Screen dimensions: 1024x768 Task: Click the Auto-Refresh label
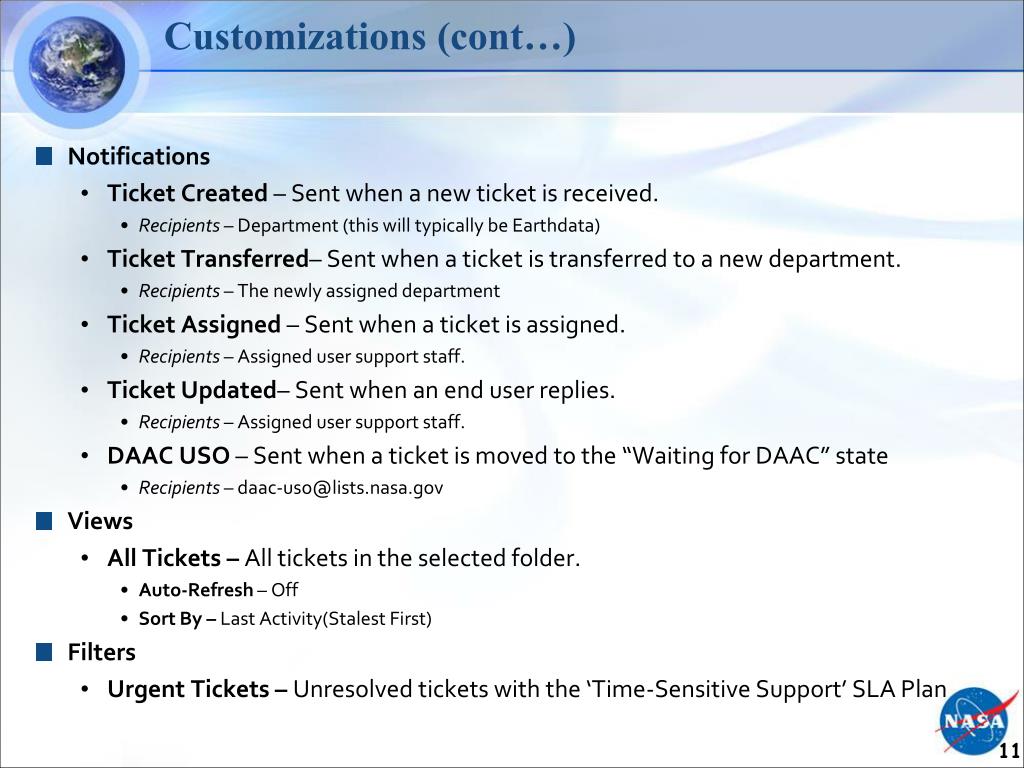click(196, 590)
